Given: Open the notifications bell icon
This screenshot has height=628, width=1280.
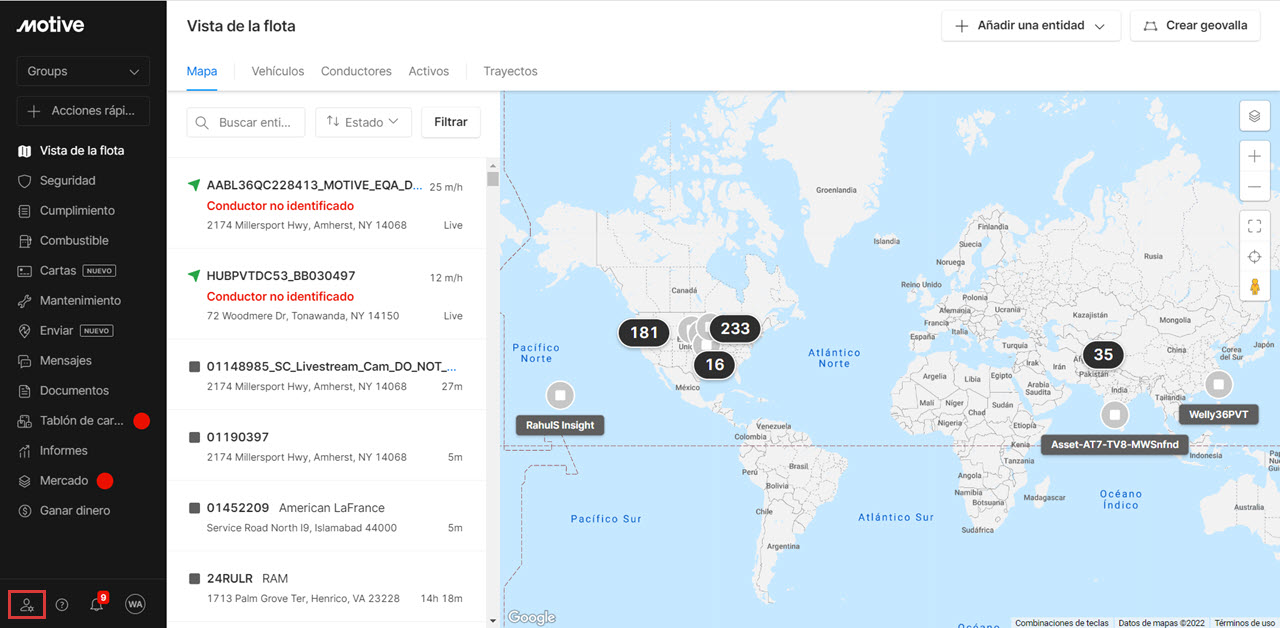Looking at the screenshot, I should coord(97,604).
